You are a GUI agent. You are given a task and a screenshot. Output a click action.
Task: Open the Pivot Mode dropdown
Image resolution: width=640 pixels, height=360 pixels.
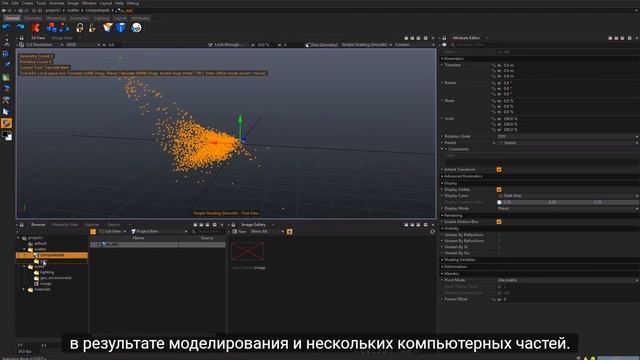point(567,280)
